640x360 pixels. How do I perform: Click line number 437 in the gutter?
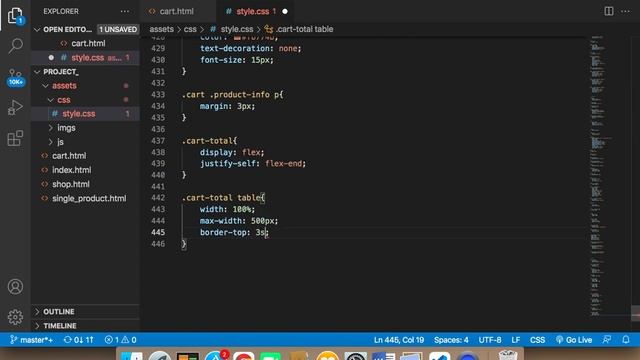pyautogui.click(x=158, y=141)
